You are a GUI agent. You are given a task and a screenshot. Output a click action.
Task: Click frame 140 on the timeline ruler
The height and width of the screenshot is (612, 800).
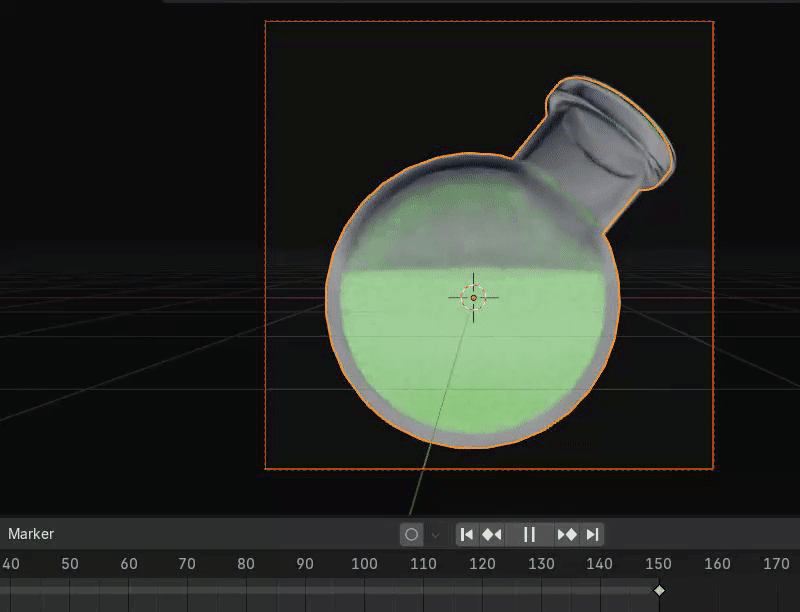click(600, 564)
